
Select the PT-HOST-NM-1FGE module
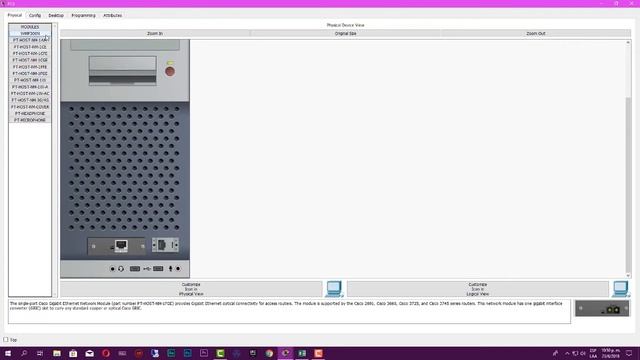[x=30, y=73]
